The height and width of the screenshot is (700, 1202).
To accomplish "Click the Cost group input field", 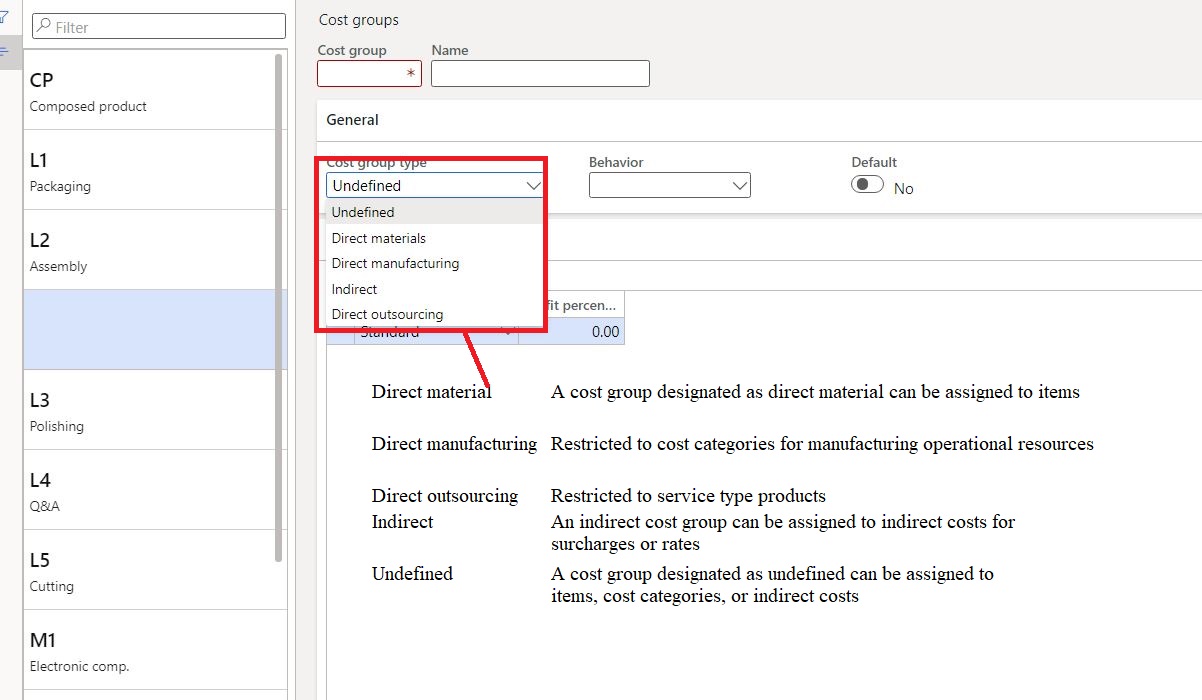I will coord(364,74).
